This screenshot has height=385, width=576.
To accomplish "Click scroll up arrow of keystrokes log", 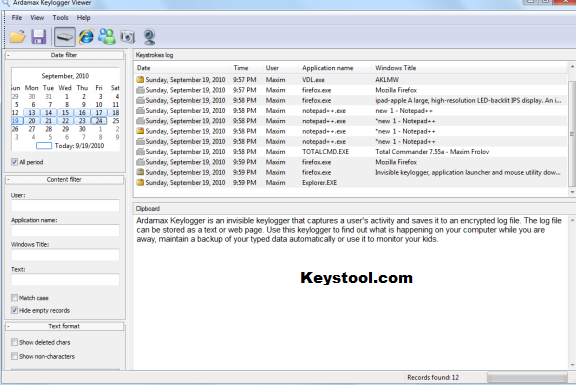I will [x=572, y=67].
